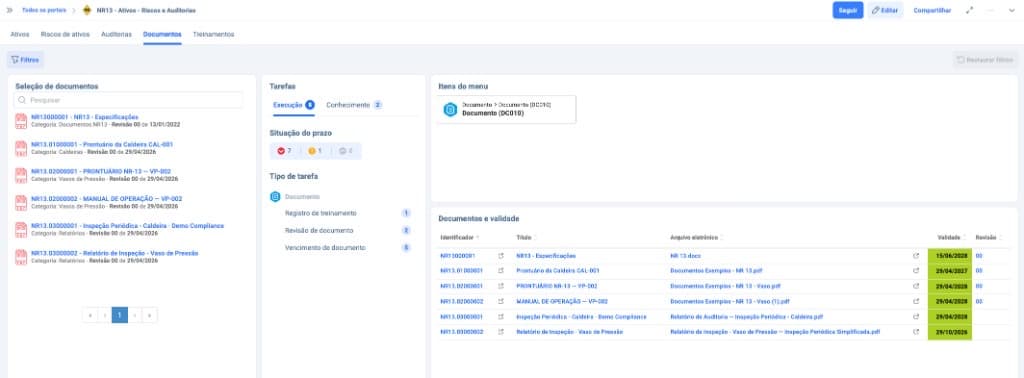
Task: Click validity cell 29/04/2027
Action: pos(950,270)
